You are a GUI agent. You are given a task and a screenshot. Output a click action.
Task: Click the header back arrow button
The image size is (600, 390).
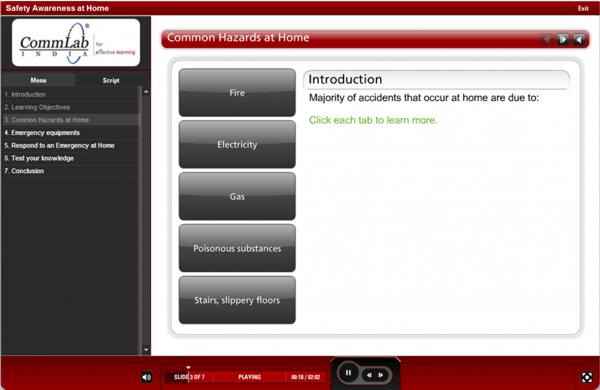(x=548, y=39)
